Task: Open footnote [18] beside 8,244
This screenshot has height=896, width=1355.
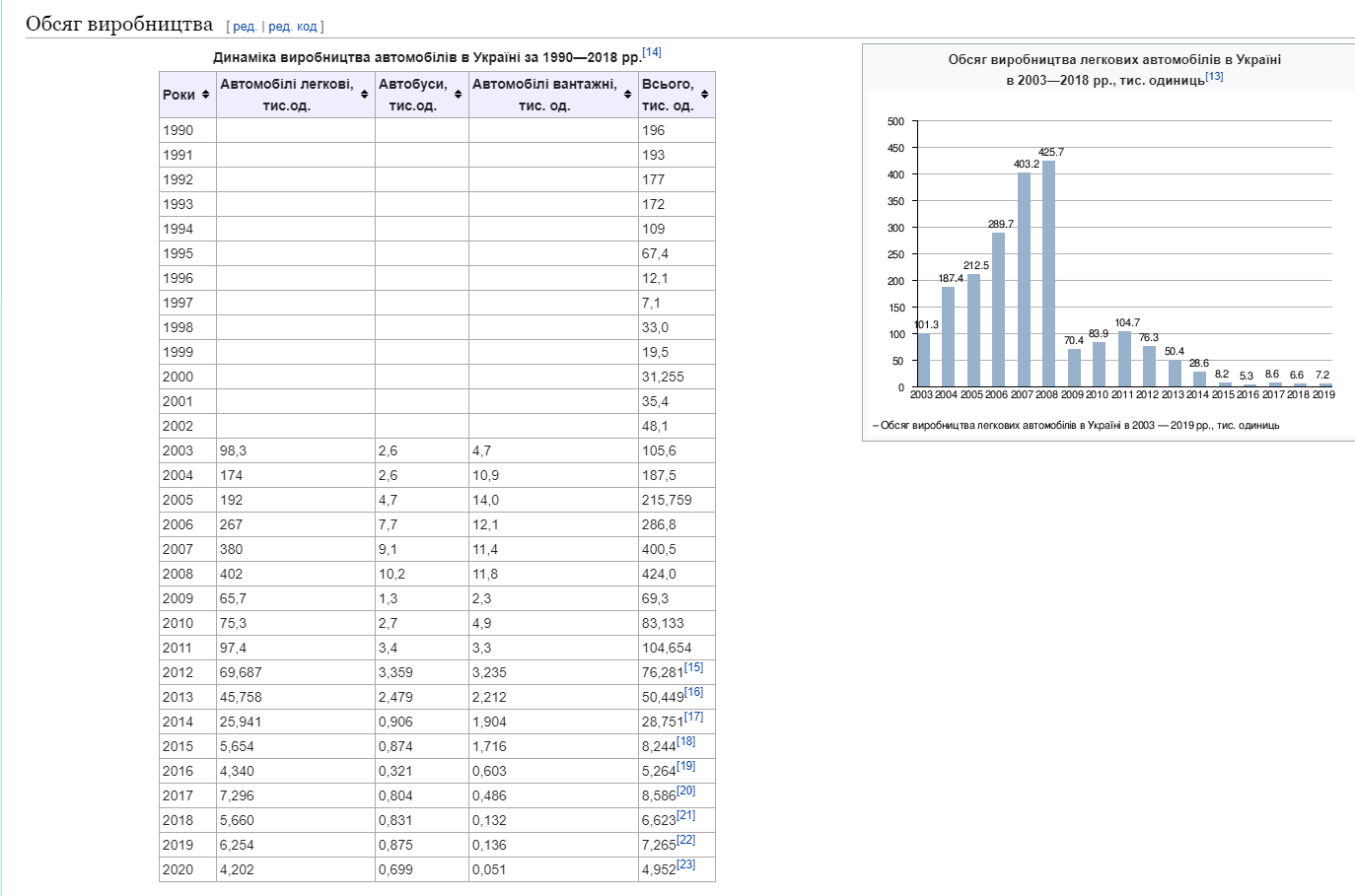Action: (x=685, y=741)
